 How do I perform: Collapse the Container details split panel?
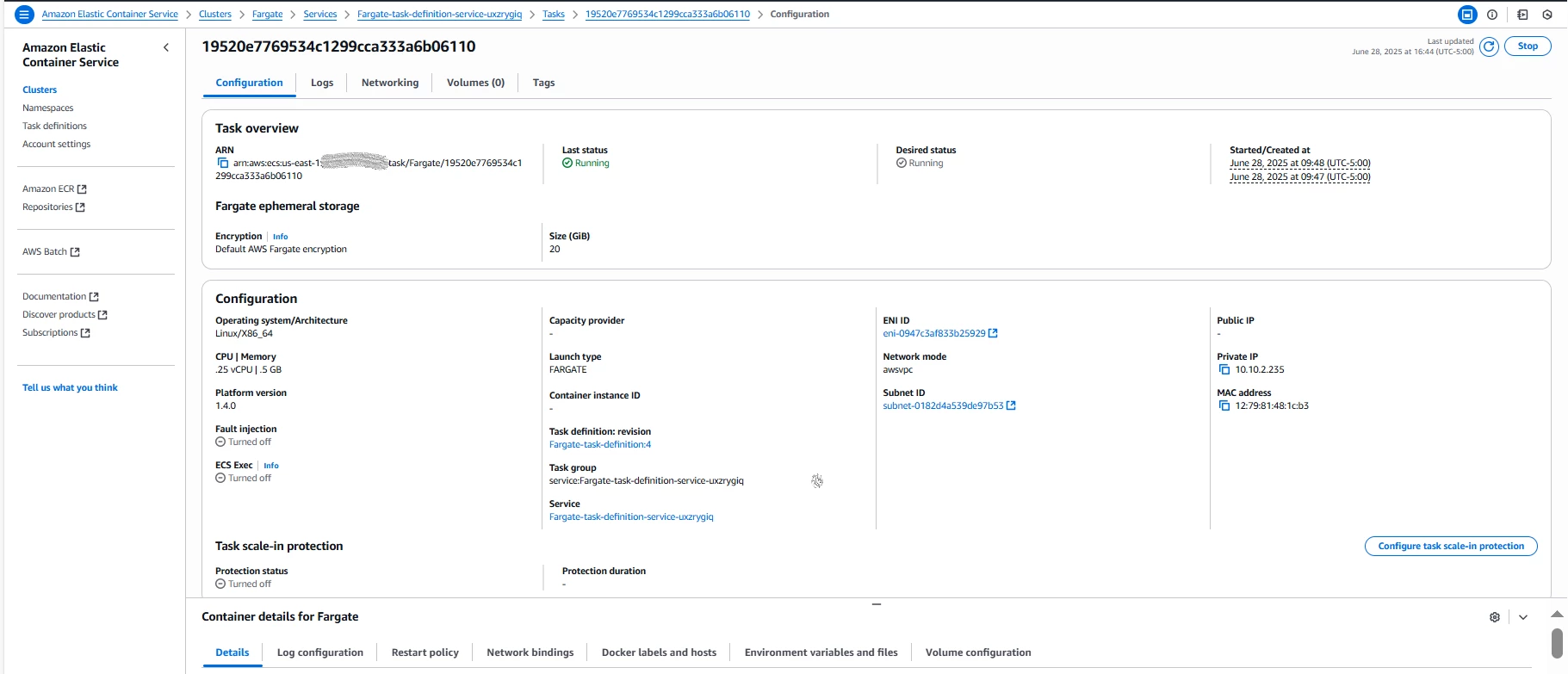pos(1523,617)
